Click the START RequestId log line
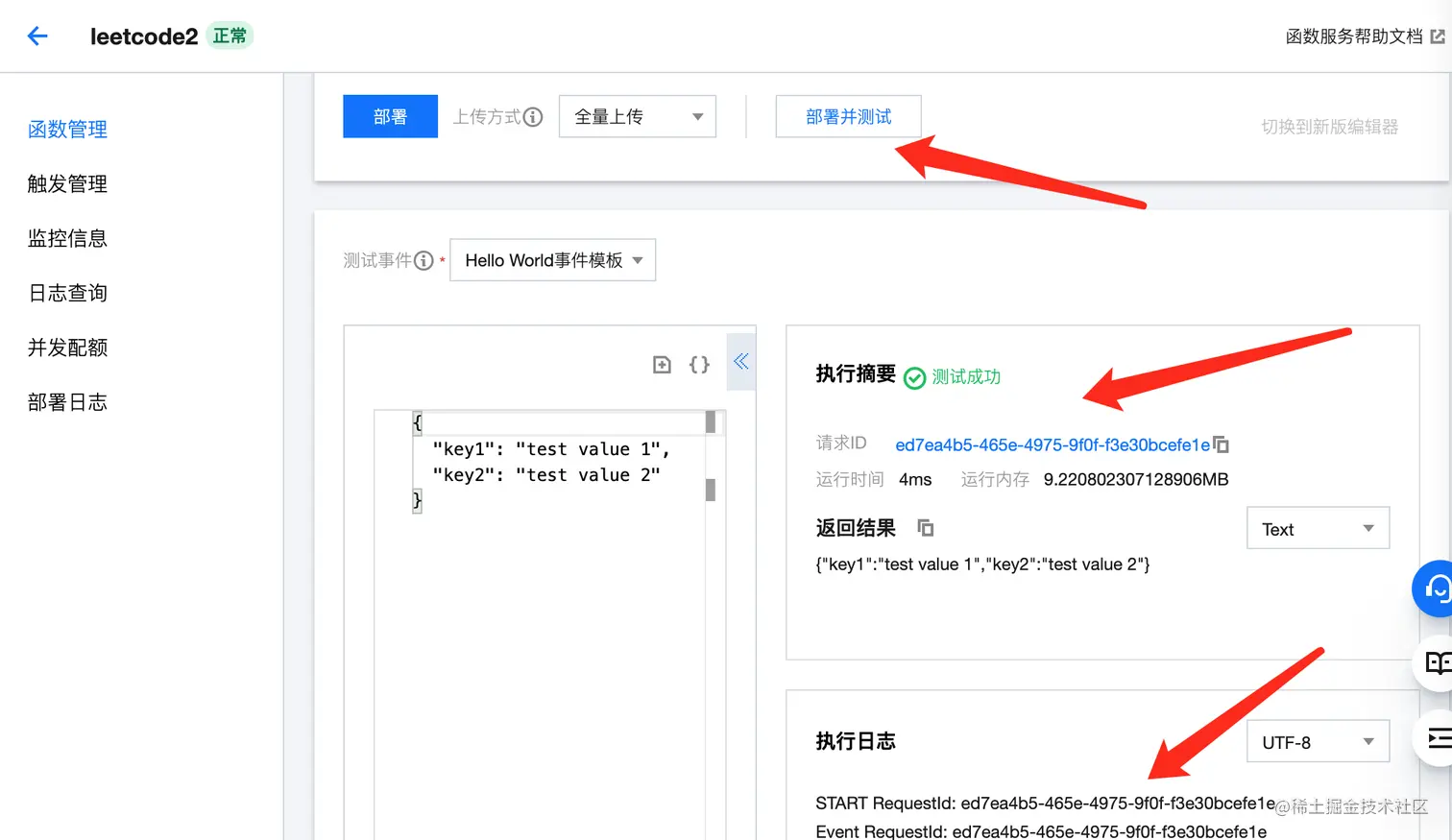The height and width of the screenshot is (840, 1452). point(1046,804)
